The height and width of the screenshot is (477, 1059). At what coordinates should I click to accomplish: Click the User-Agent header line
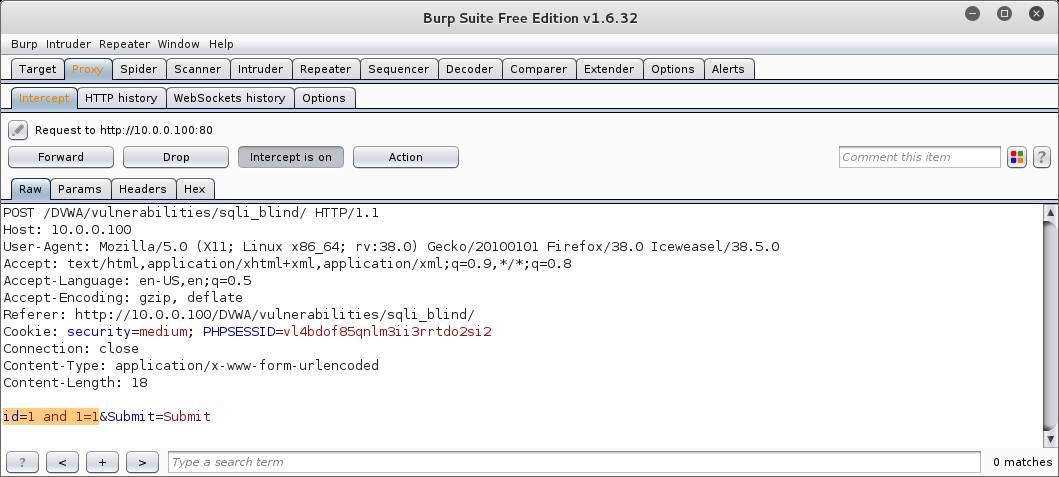(x=391, y=247)
